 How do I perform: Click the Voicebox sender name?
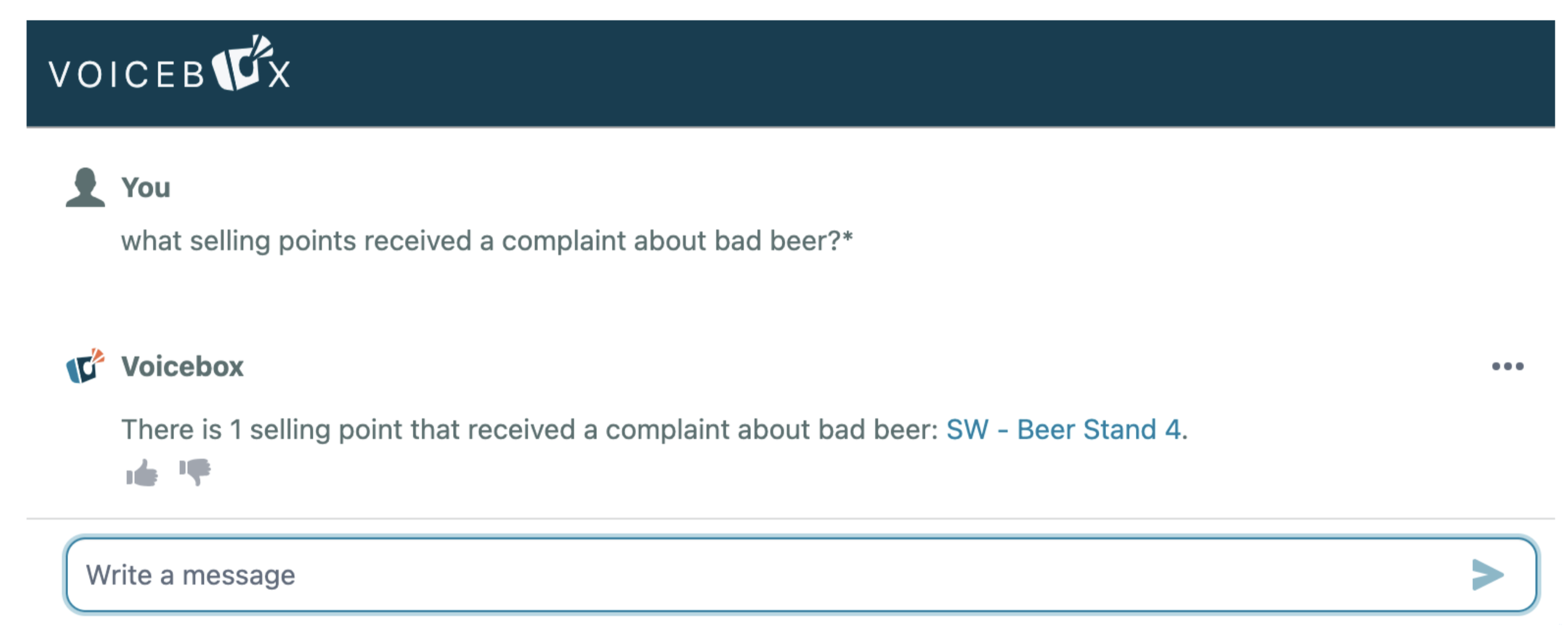tap(182, 367)
